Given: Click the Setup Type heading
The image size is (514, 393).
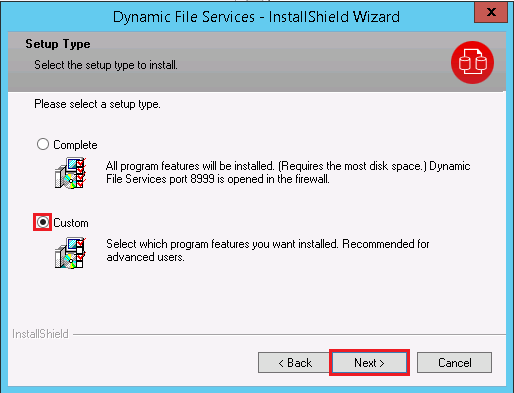Looking at the screenshot, I should pyautogui.click(x=58, y=44).
